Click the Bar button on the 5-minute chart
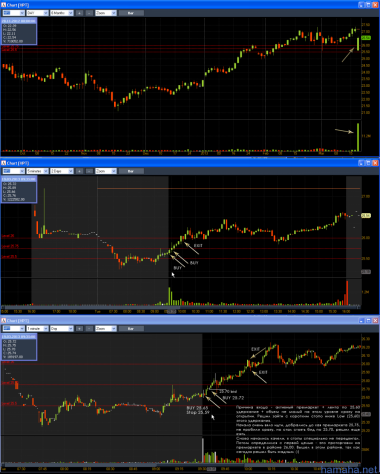Screen dimensions: 380x474 click(x=131, y=171)
